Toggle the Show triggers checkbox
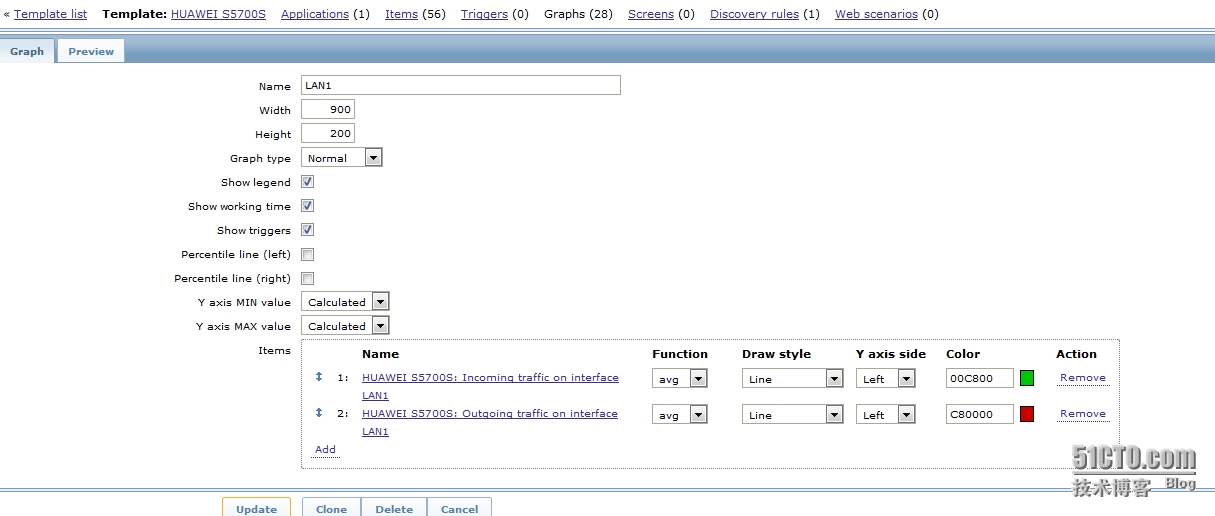The width and height of the screenshot is (1215, 516). tap(308, 230)
